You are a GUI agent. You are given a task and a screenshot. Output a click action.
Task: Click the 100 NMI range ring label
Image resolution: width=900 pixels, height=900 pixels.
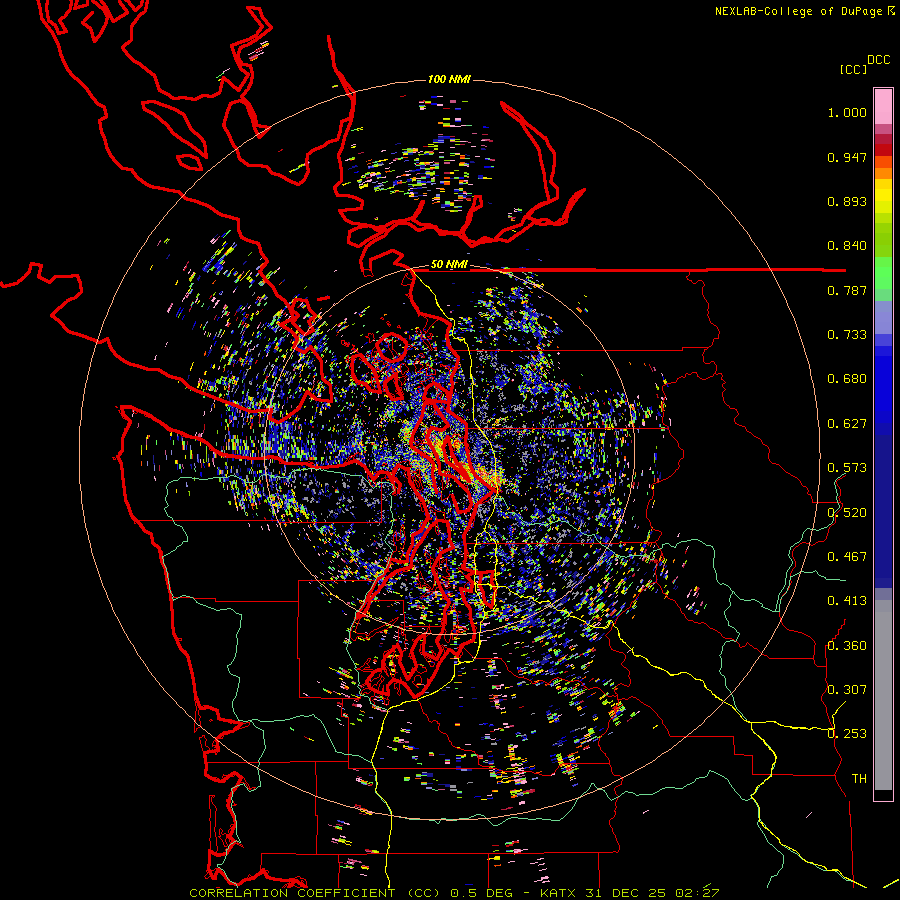[449, 79]
